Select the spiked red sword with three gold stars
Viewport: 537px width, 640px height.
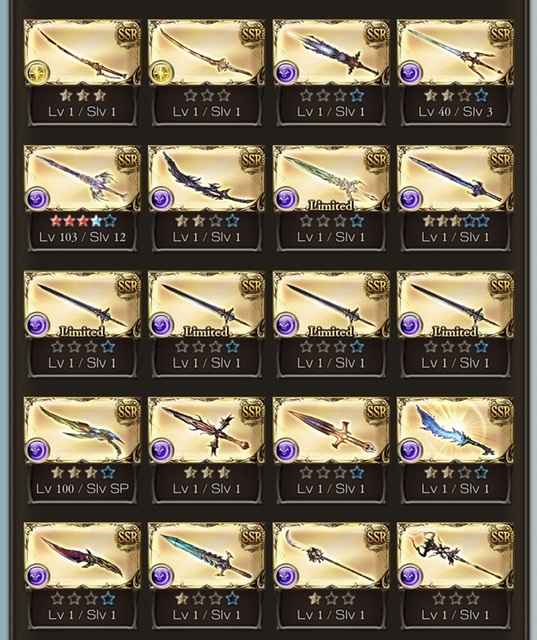(x=206, y=449)
